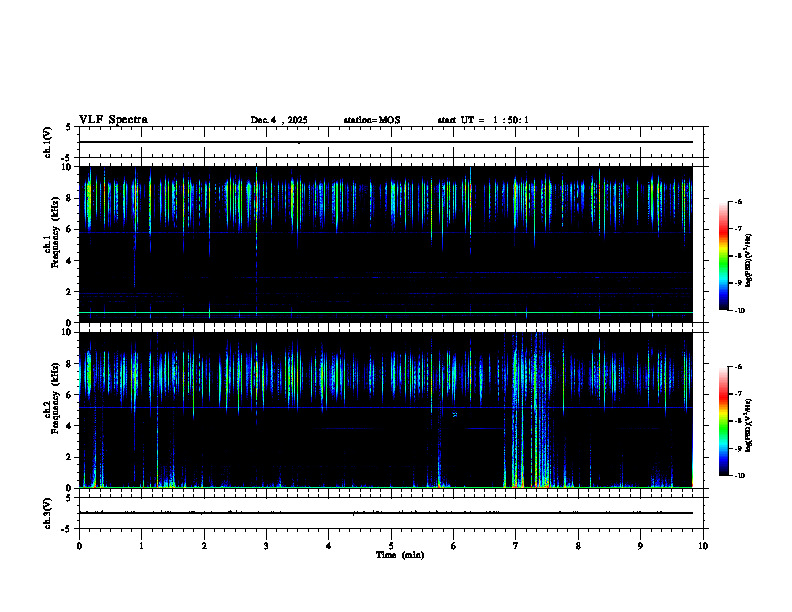The width and height of the screenshot is (792, 612).
Task: Click time axis tick label "2"
Action: 204,546
